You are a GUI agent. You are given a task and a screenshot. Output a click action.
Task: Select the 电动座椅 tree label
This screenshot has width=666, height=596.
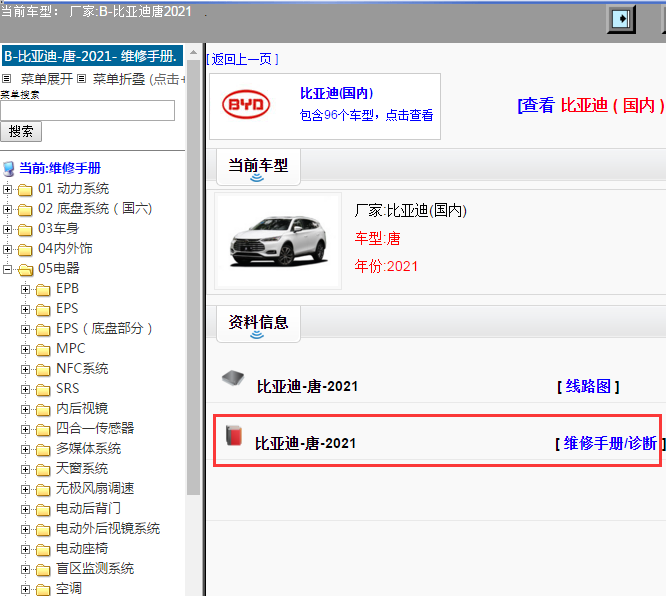82,549
